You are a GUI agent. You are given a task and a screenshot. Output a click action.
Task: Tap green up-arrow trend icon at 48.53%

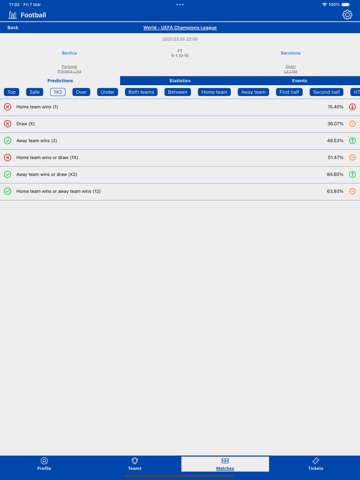[352, 141]
